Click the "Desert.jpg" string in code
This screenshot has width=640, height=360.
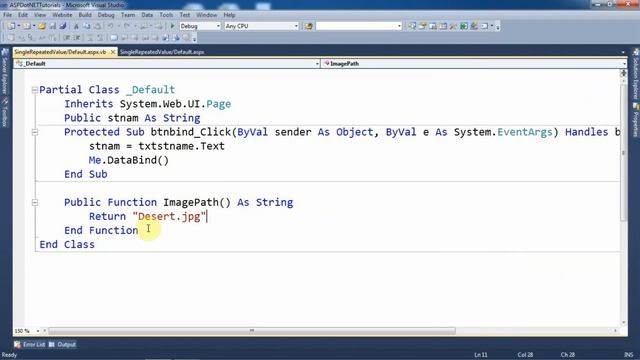click(169, 216)
